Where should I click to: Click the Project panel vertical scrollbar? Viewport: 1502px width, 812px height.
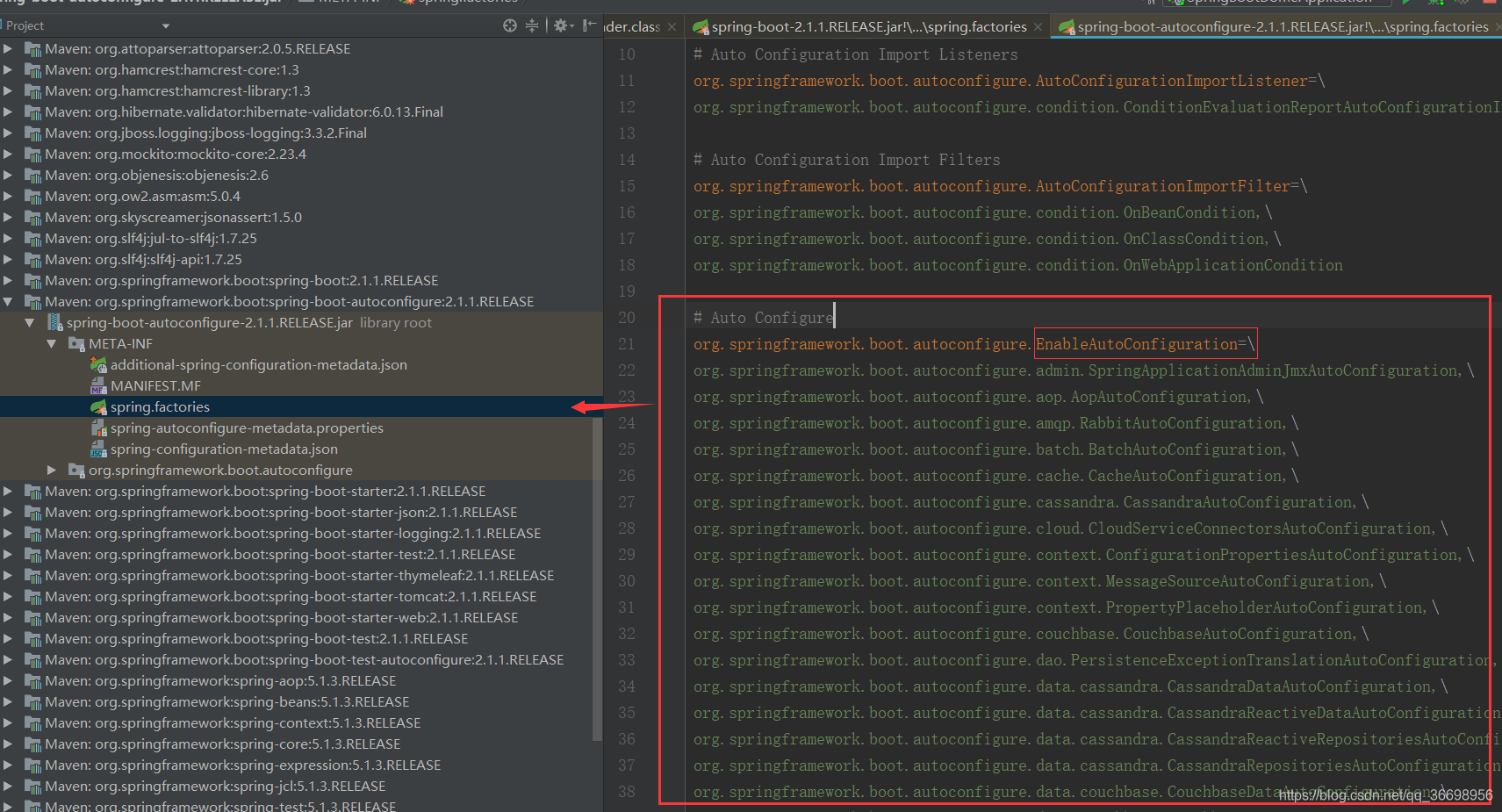click(x=598, y=579)
